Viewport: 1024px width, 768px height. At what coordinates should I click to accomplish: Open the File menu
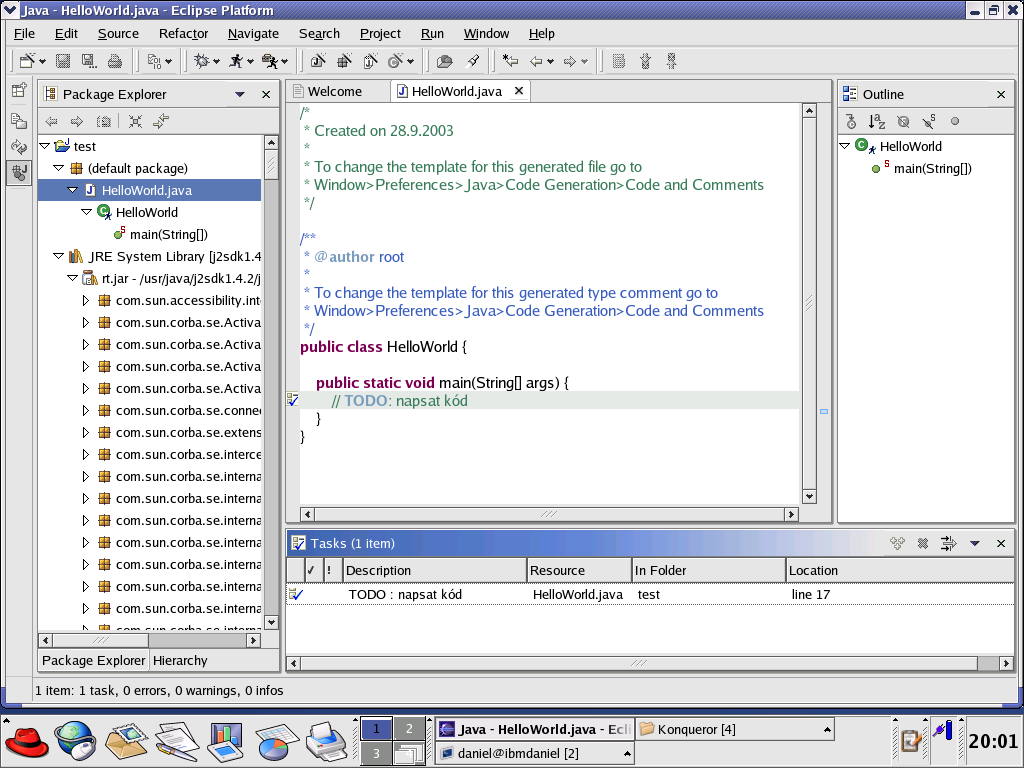(24, 33)
